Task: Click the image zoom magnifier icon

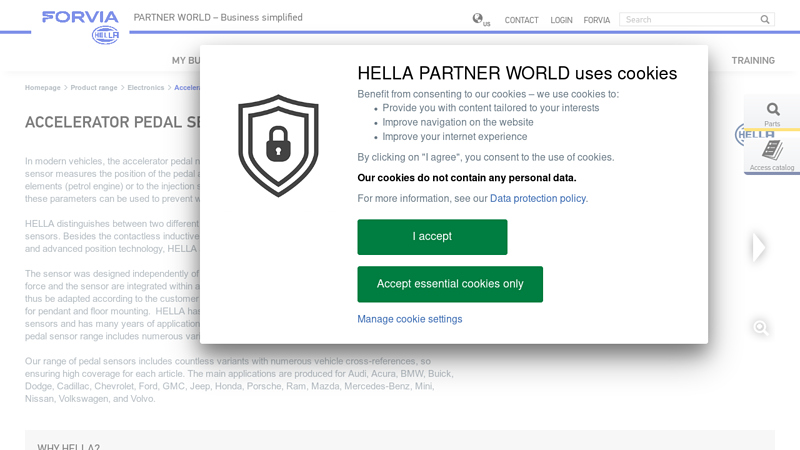Action: tap(761, 327)
